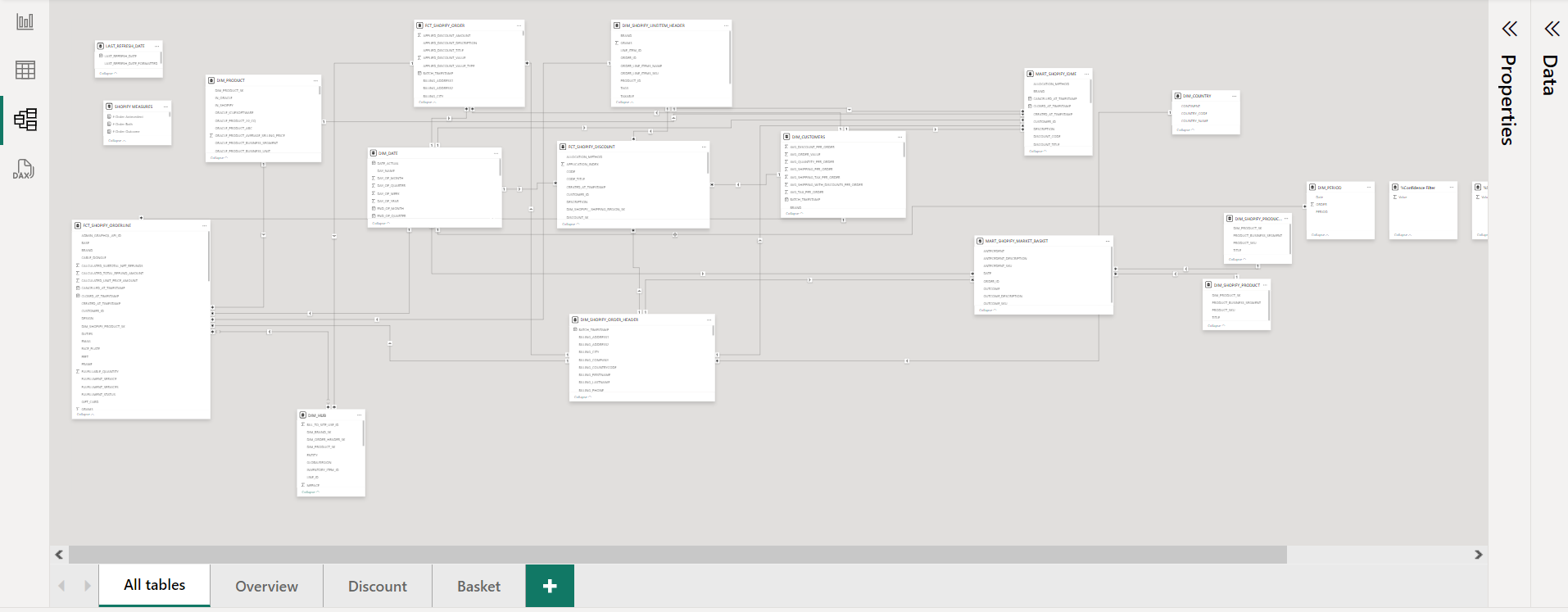The image size is (1568, 612).
Task: Open the Table view icon
Action: click(25, 70)
